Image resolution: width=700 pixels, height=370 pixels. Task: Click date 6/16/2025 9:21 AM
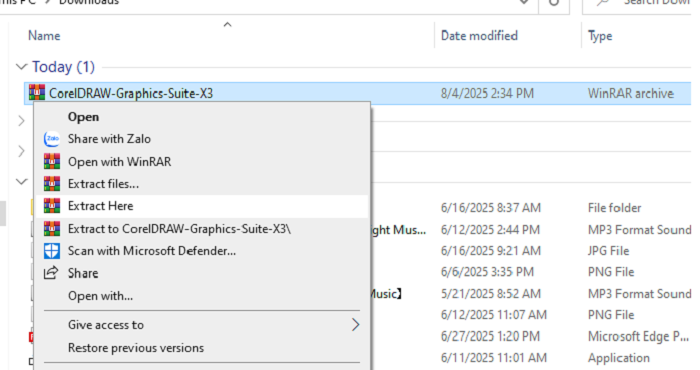[491, 251]
